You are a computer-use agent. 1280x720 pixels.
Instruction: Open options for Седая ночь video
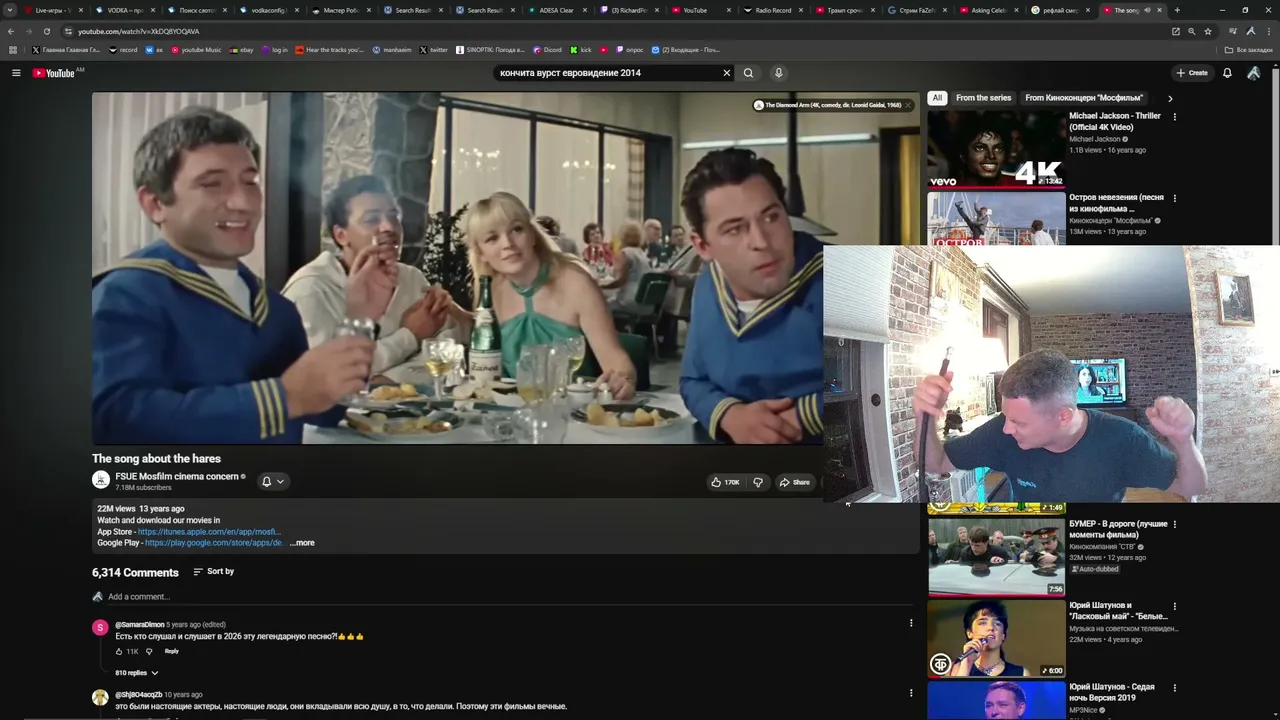click(1175, 688)
